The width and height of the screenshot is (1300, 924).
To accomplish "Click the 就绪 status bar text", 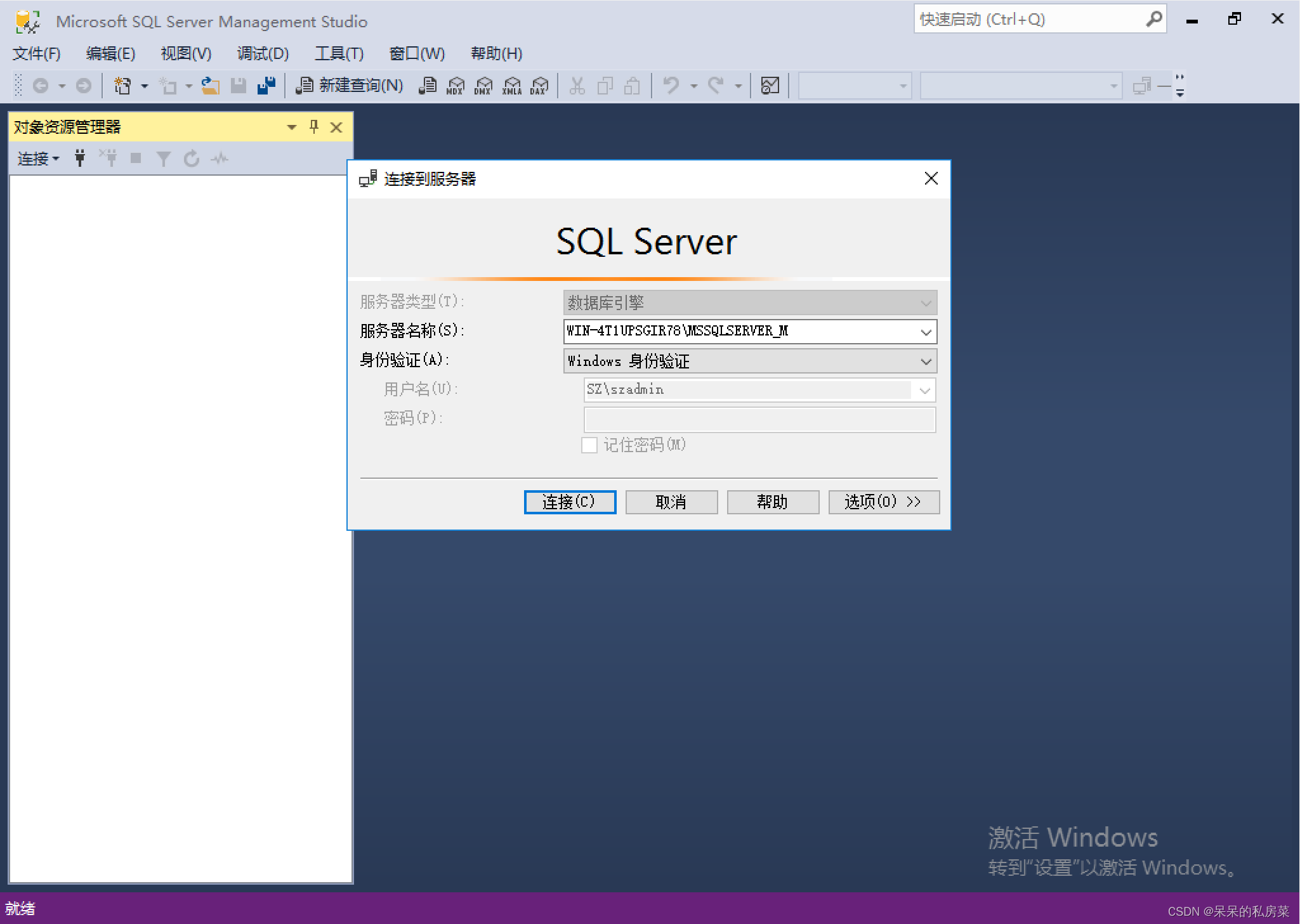I will click(20, 909).
